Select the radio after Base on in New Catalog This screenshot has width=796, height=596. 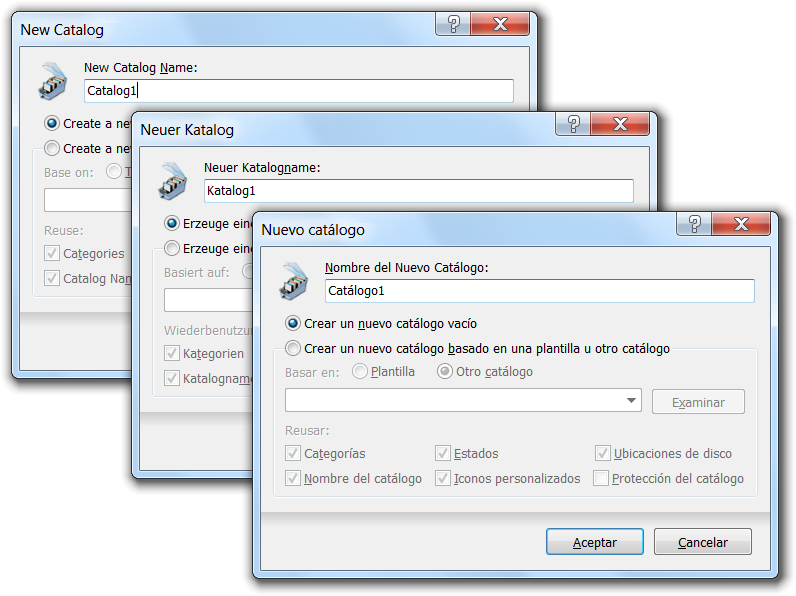(114, 172)
